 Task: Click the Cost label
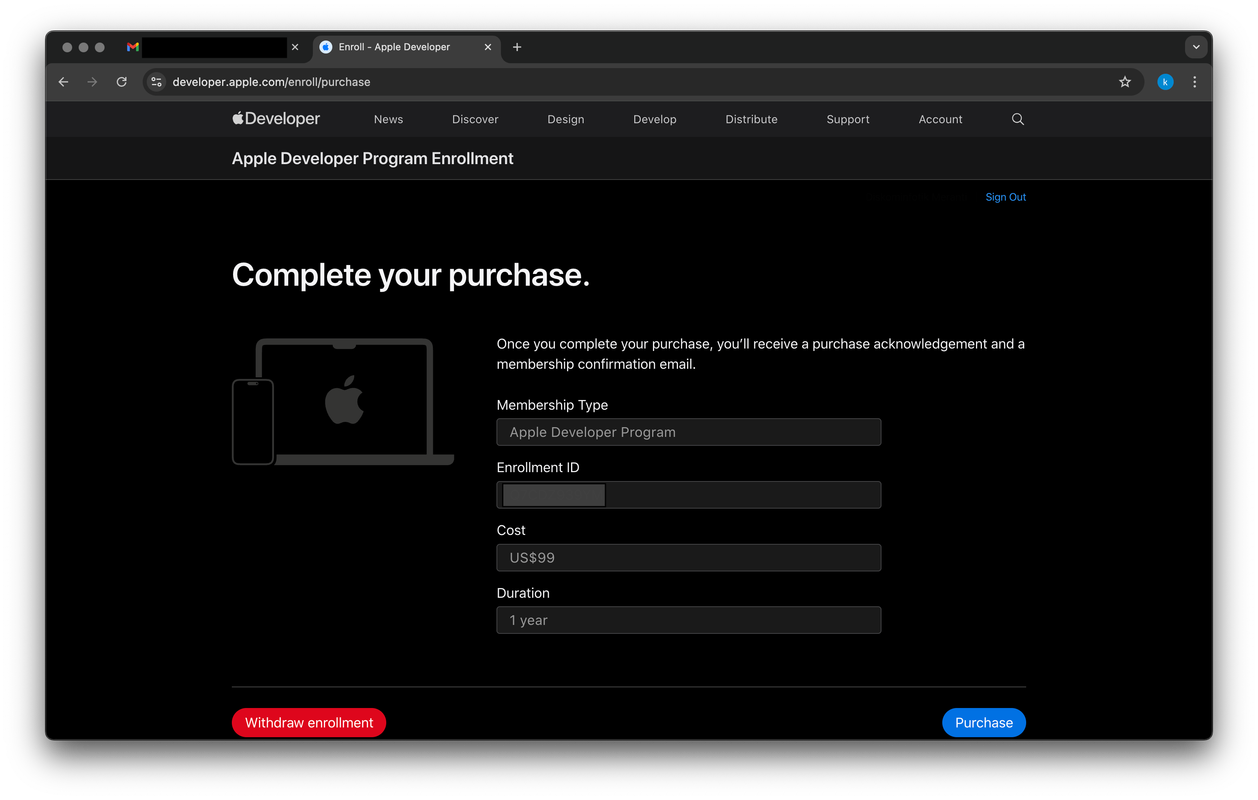pos(511,530)
